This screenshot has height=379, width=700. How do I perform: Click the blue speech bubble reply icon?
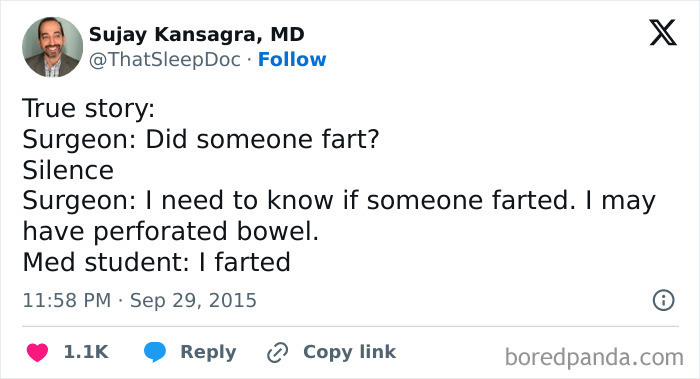coord(155,352)
